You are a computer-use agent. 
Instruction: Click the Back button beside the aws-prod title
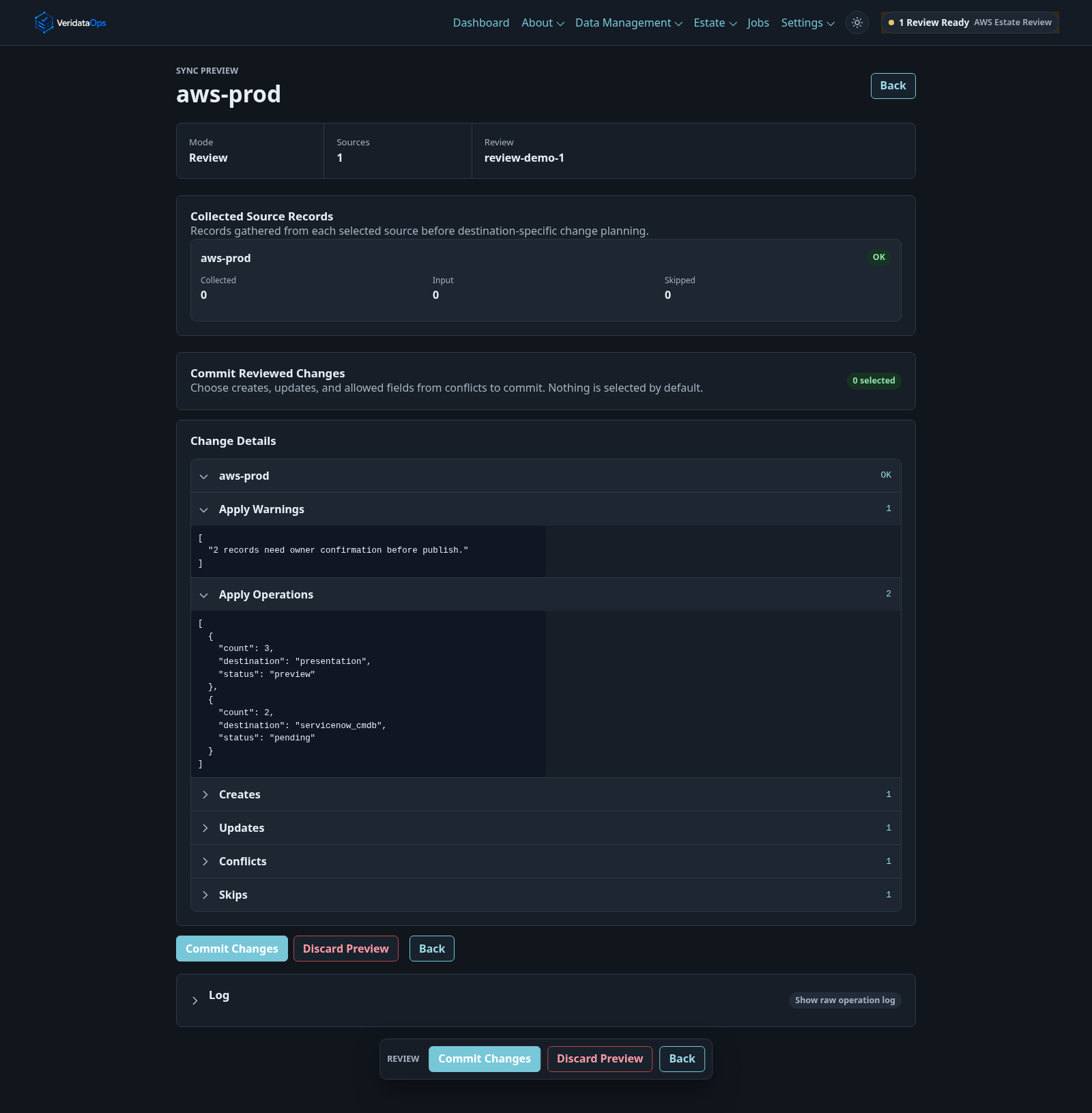point(893,86)
